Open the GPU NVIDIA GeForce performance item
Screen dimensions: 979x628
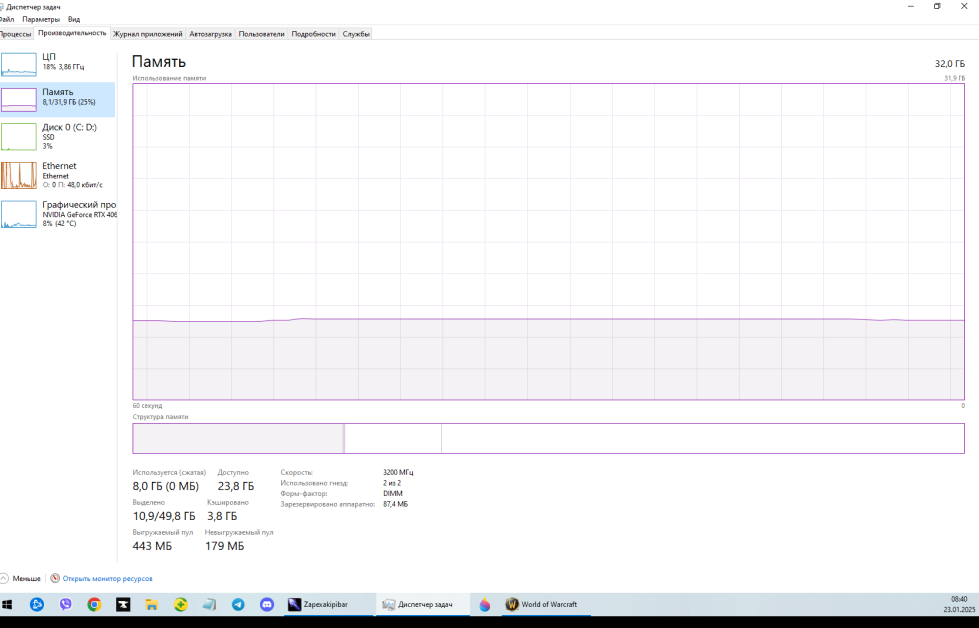57,213
